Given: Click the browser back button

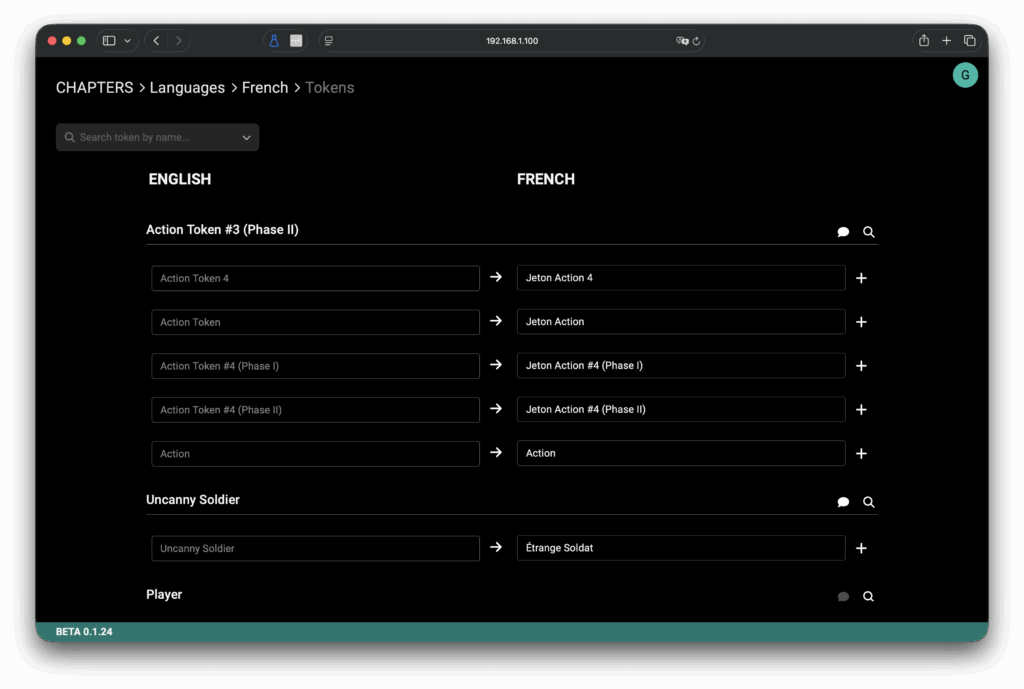Looking at the screenshot, I should pyautogui.click(x=156, y=41).
